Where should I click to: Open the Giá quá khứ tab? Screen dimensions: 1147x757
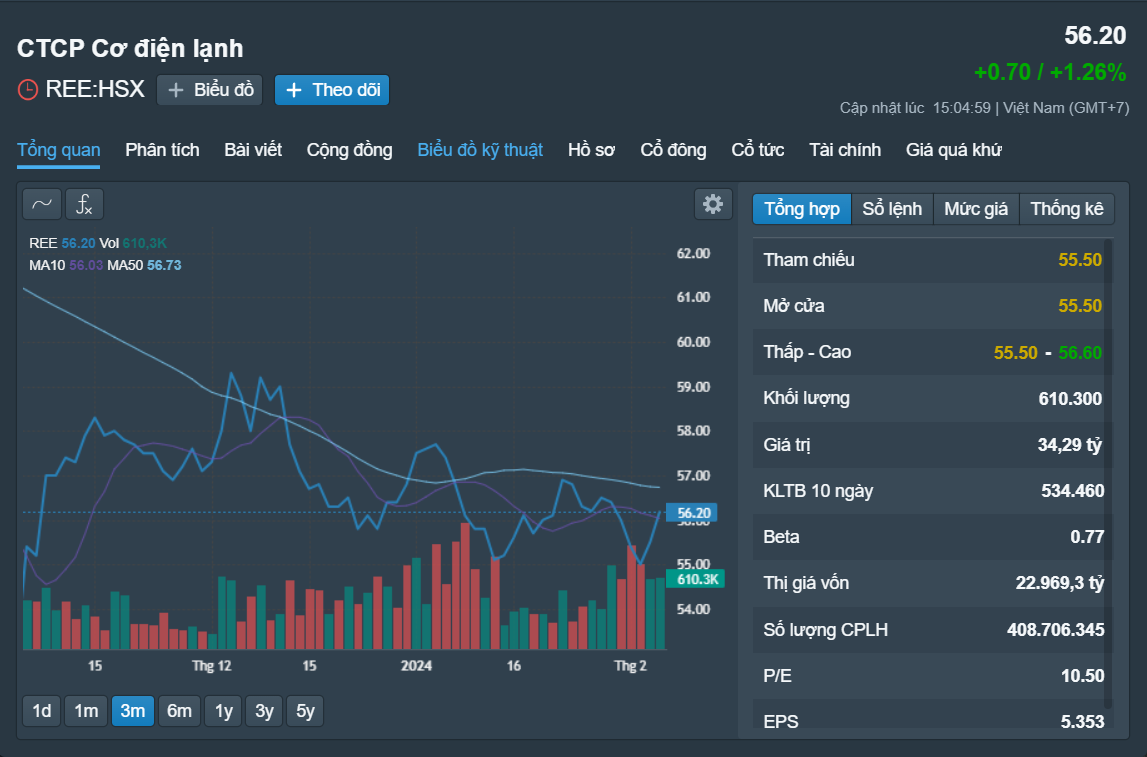point(954,150)
